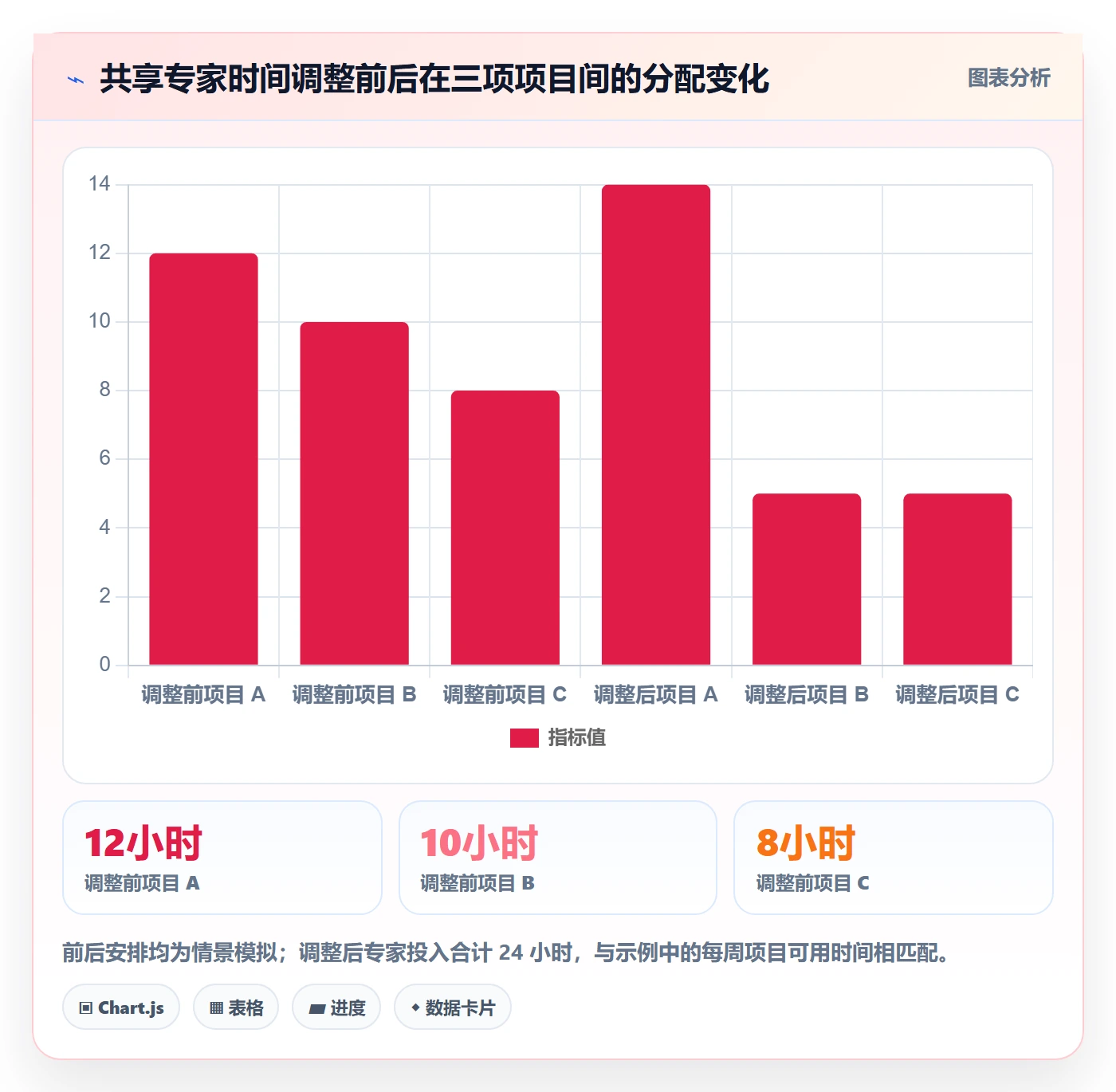Click the 调整前项目 C caption under 8小时
Screen dimensions: 1116x1092
[x=813, y=883]
